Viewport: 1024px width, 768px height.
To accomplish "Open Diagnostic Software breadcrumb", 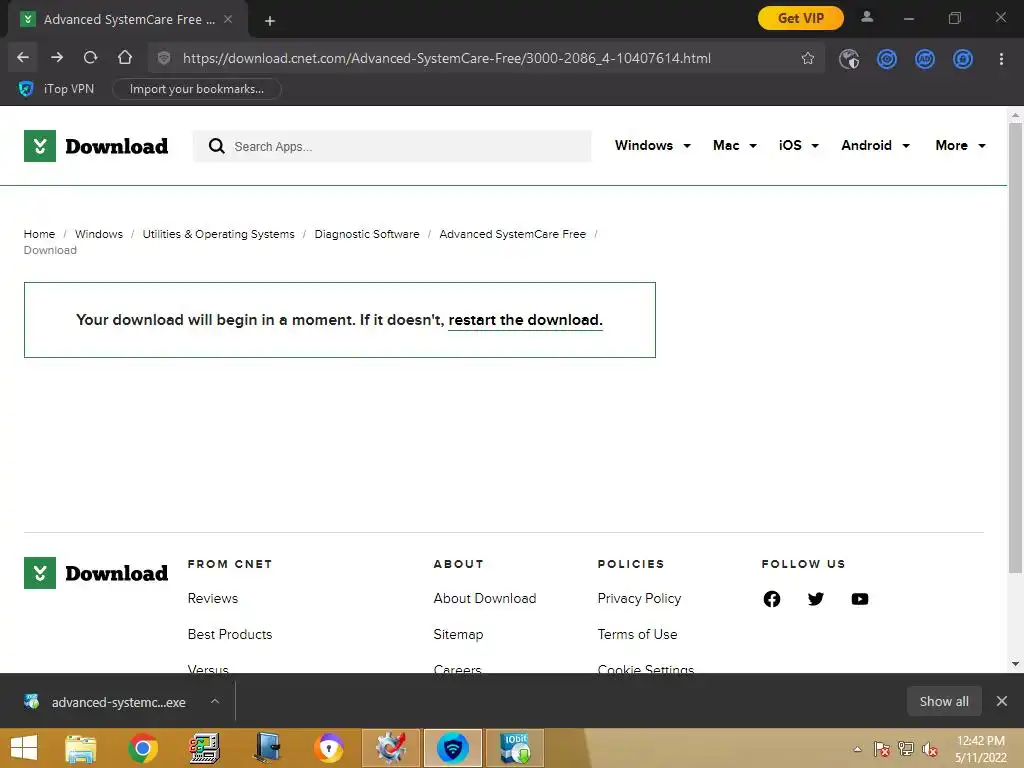I will pos(367,234).
